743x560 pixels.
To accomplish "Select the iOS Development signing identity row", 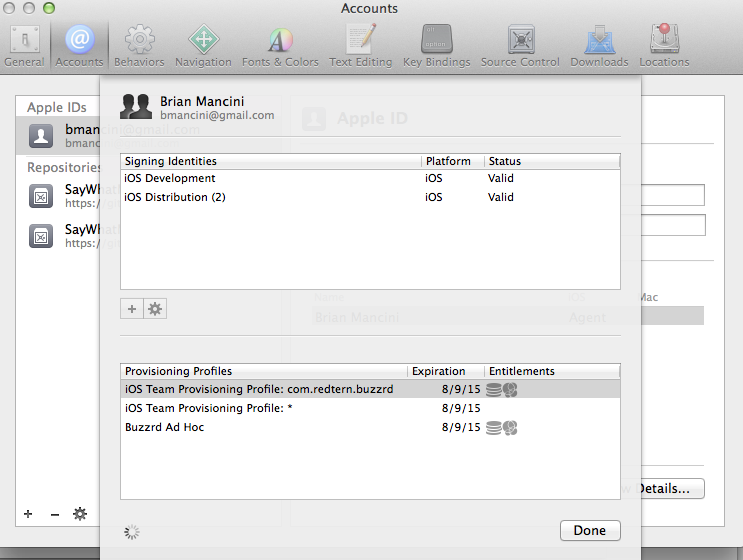I will click(370, 178).
